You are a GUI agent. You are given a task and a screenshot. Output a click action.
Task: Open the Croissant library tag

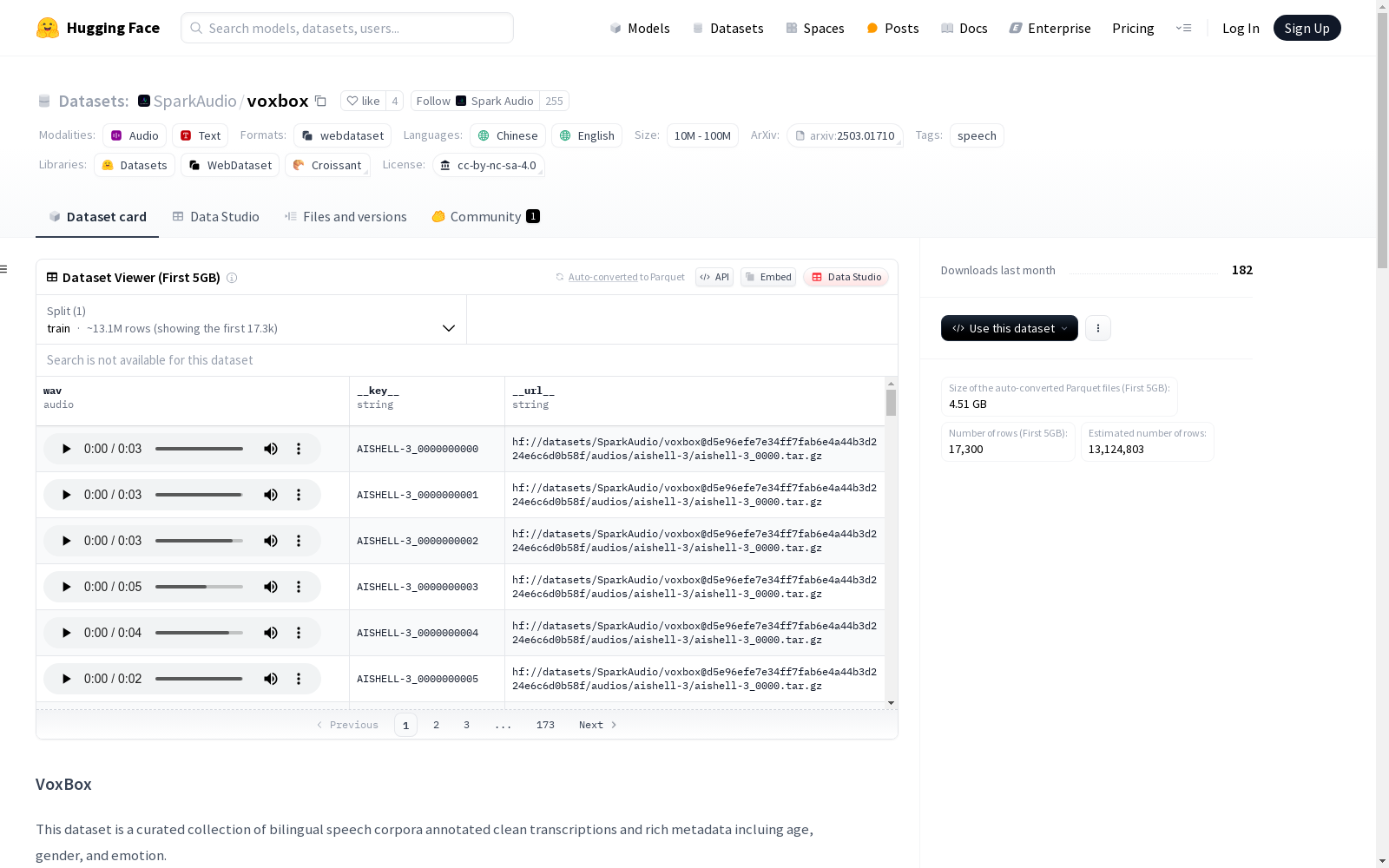[x=327, y=165]
